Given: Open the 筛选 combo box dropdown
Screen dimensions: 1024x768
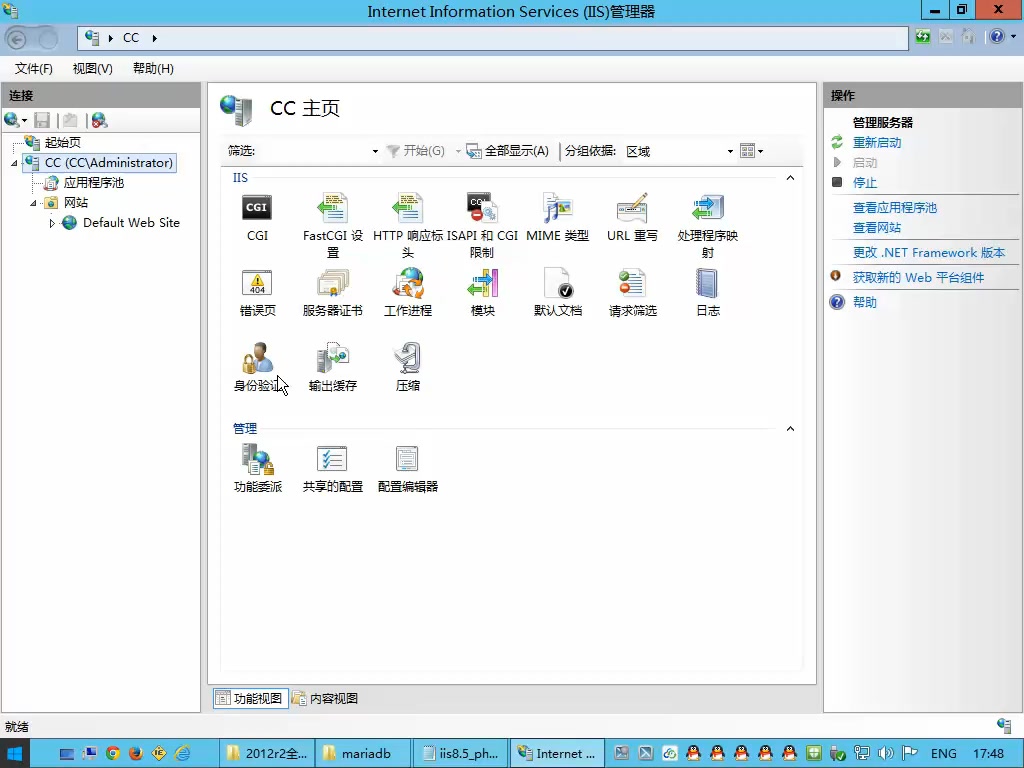Looking at the screenshot, I should coord(375,152).
